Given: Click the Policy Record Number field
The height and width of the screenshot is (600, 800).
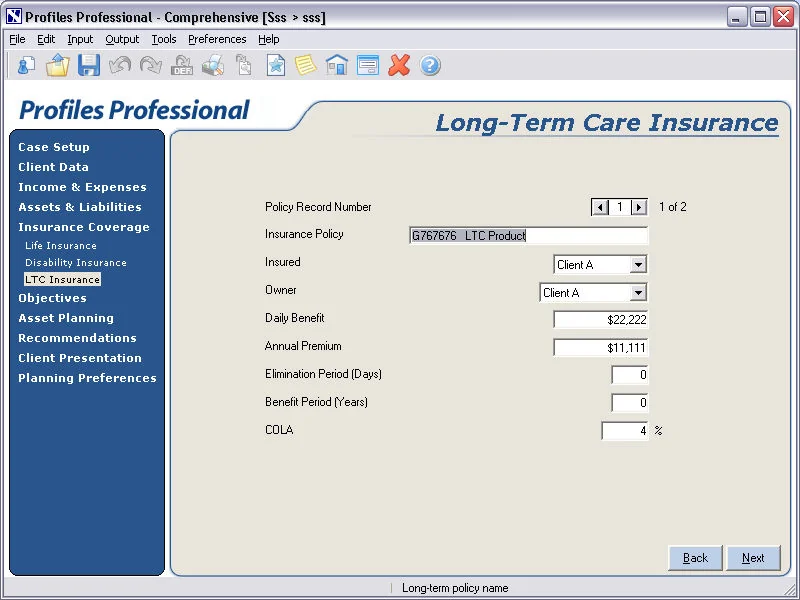Looking at the screenshot, I should [x=620, y=207].
